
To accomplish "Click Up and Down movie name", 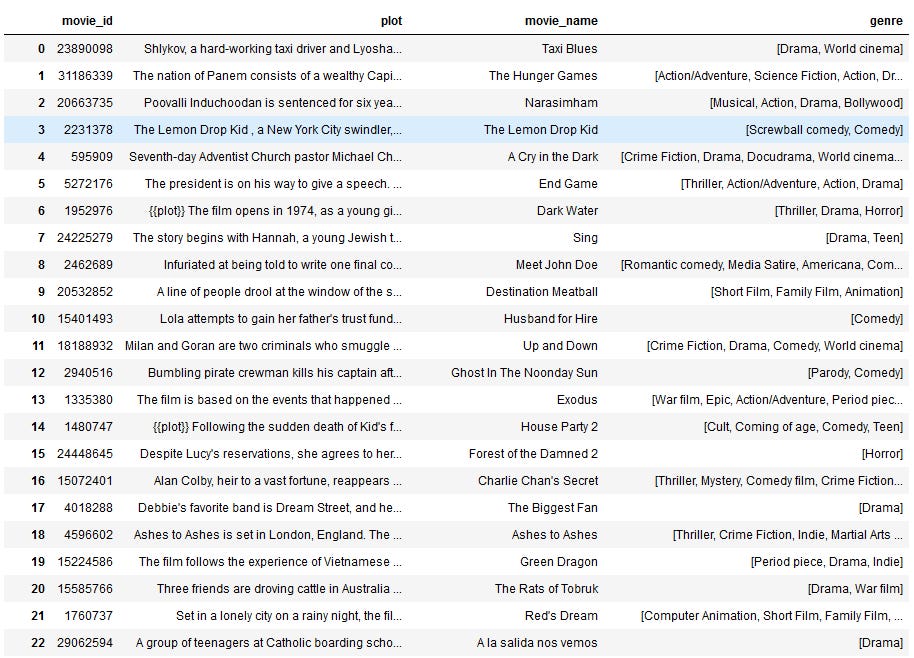I will 560,346.
